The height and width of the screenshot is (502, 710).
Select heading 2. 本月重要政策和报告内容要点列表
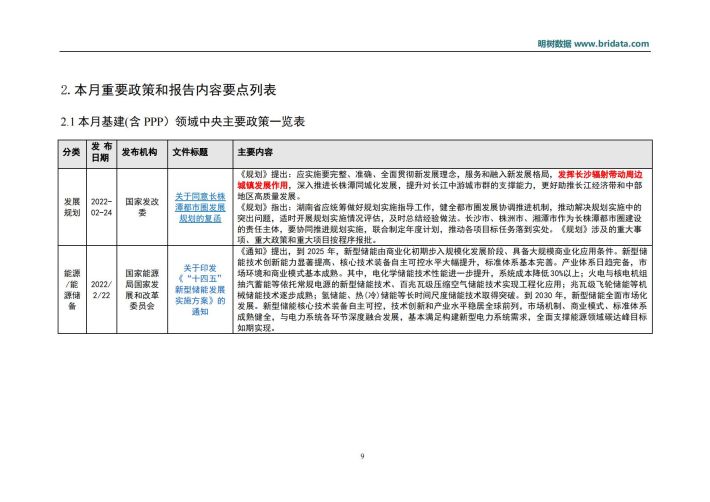click(x=168, y=90)
